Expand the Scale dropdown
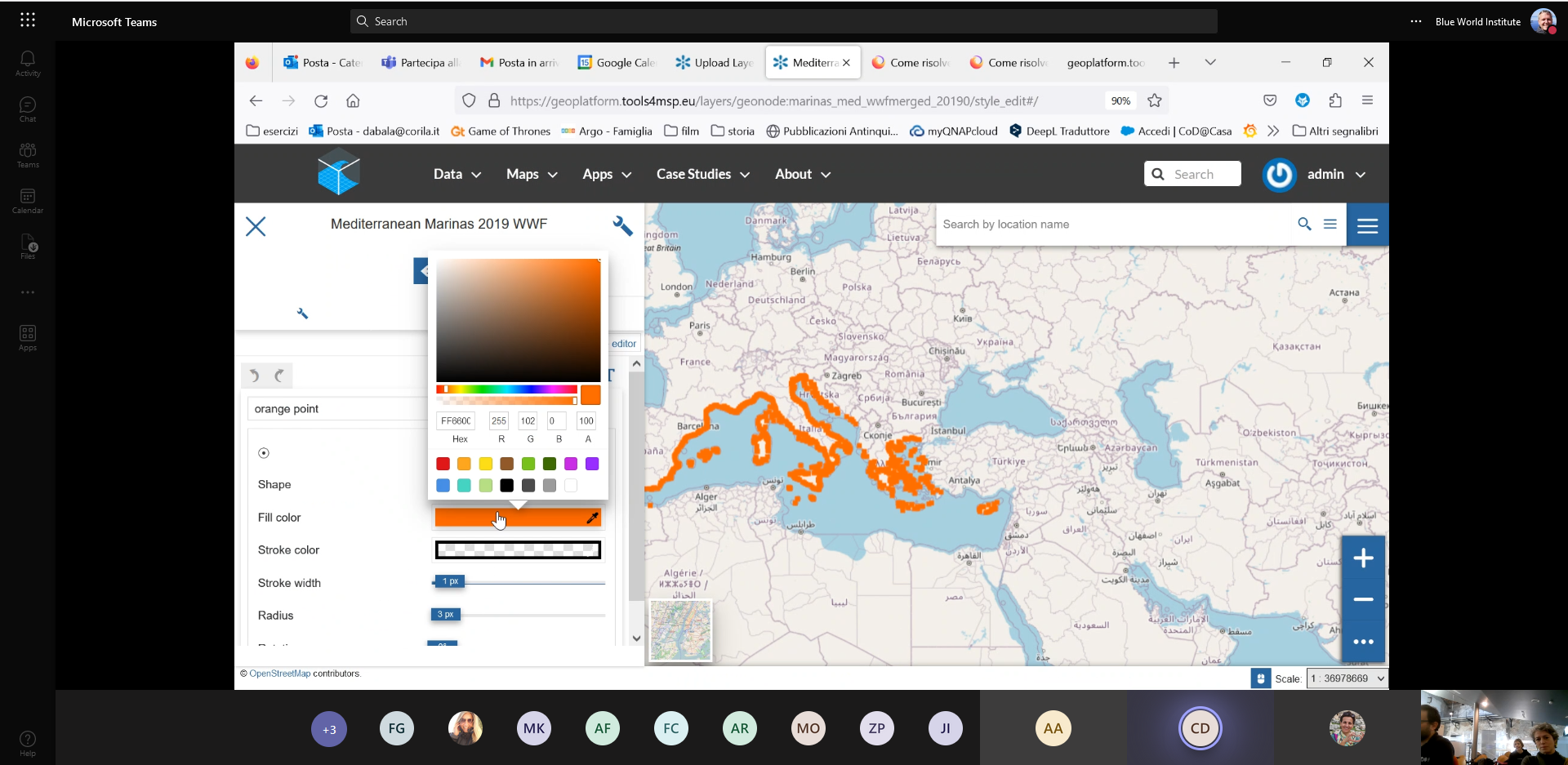 (x=1347, y=678)
